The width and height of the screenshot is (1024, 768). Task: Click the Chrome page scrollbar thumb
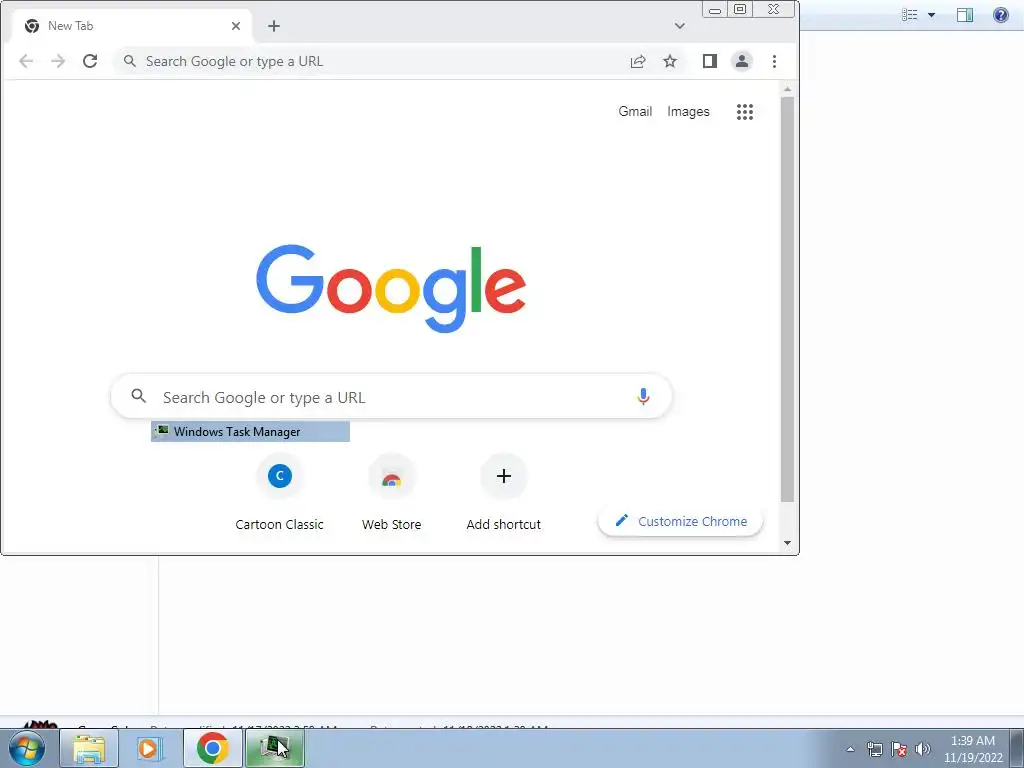pyautogui.click(x=788, y=299)
